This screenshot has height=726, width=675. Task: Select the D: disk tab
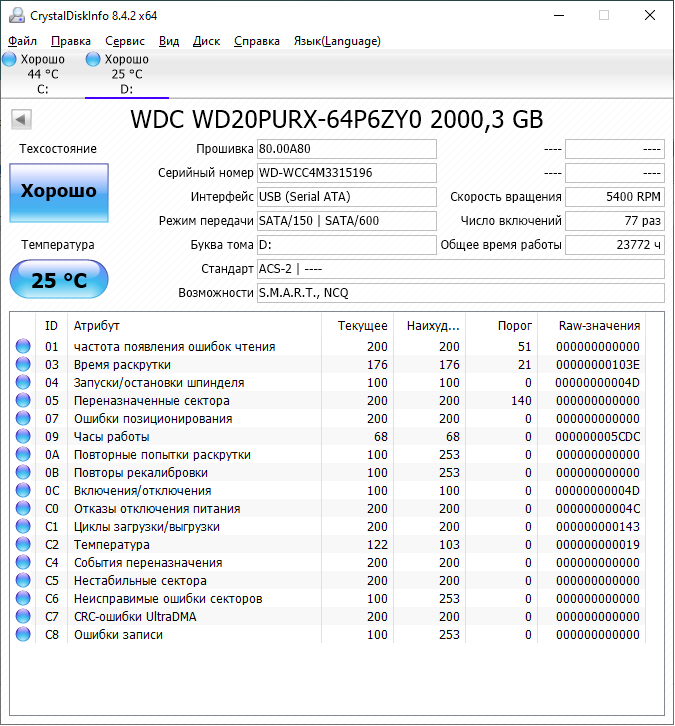click(126, 74)
